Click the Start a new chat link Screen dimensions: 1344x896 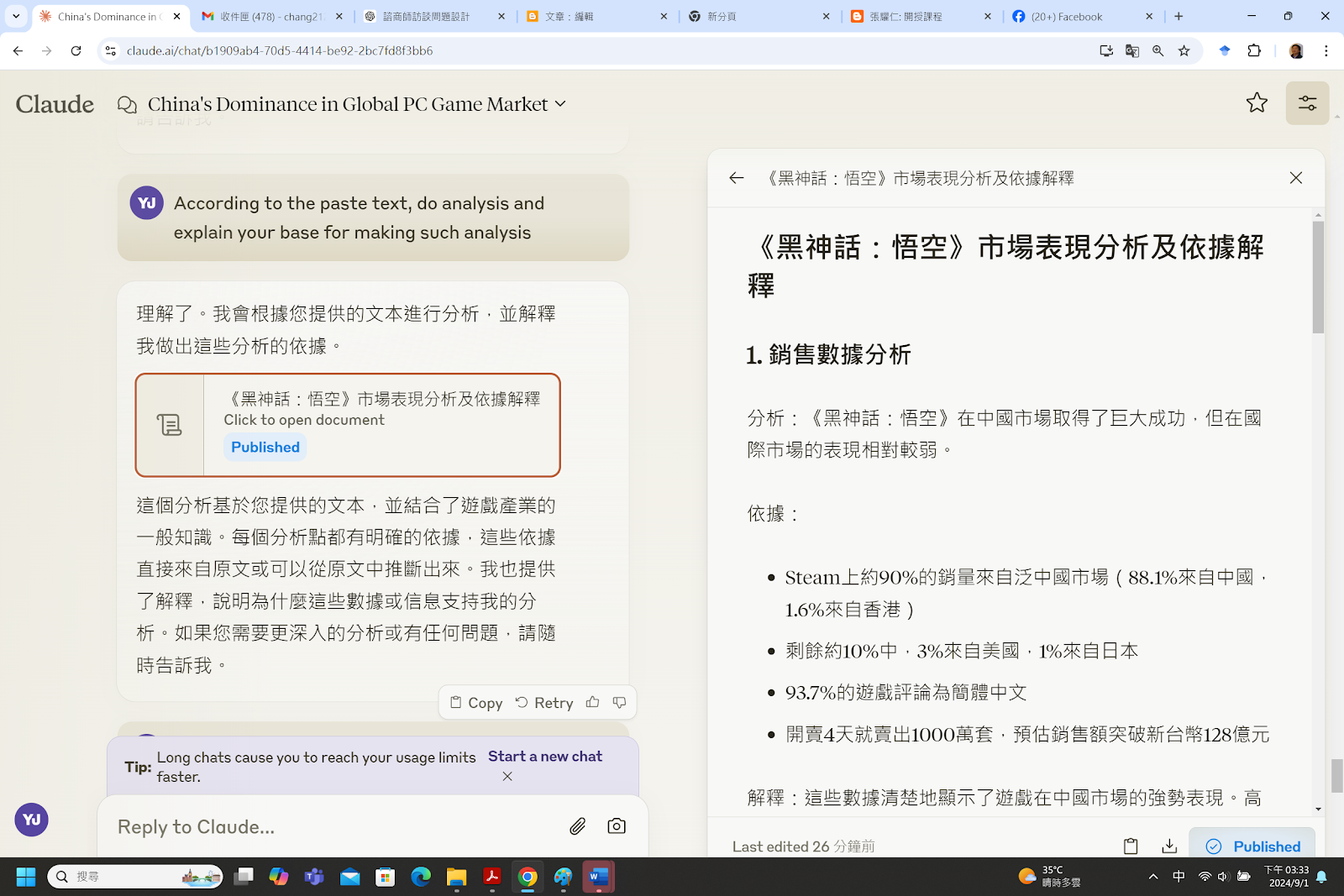[x=545, y=757]
